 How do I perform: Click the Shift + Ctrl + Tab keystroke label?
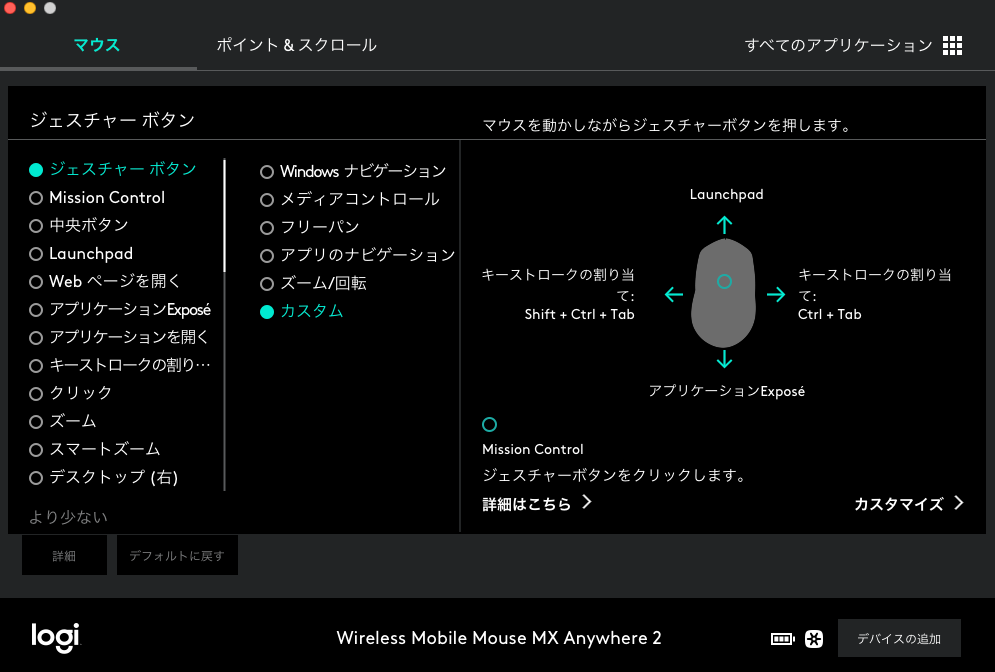(579, 314)
